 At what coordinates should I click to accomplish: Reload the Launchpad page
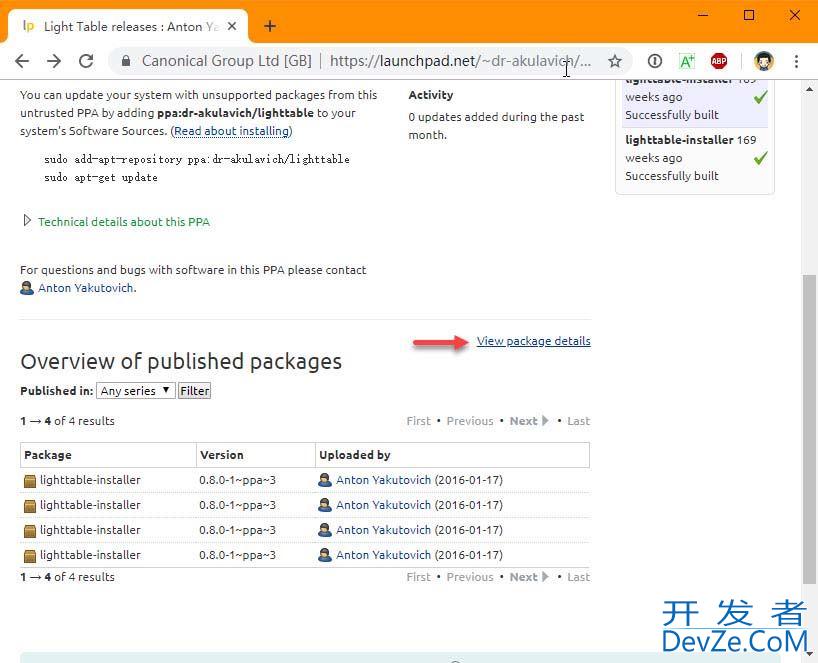86,61
